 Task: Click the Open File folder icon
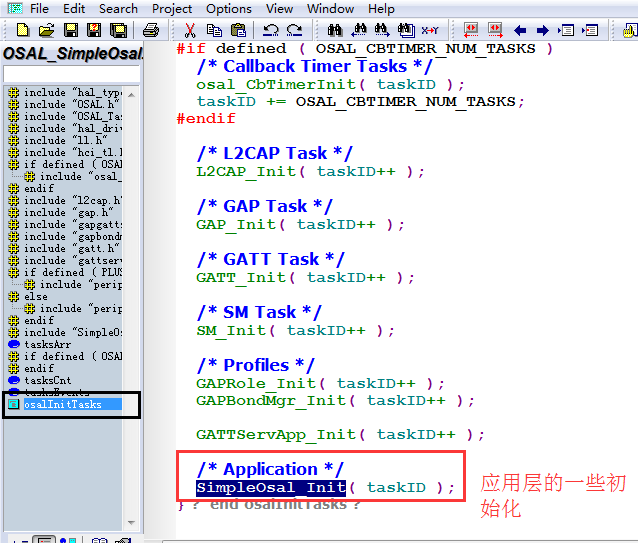45,30
